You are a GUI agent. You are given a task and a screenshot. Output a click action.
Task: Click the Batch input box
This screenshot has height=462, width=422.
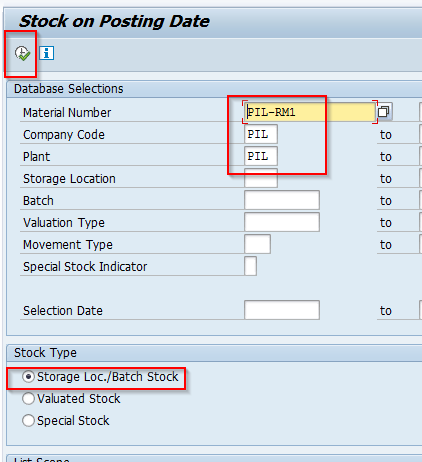tap(282, 200)
